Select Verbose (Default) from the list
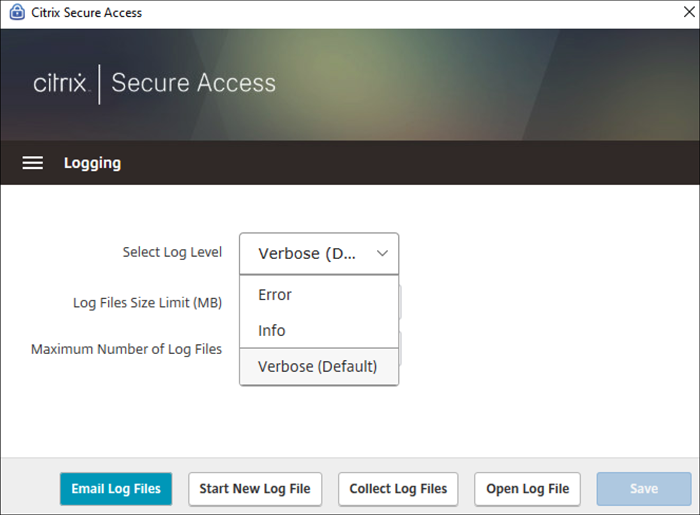Screen dimensions: 700x515 pyautogui.click(x=319, y=366)
